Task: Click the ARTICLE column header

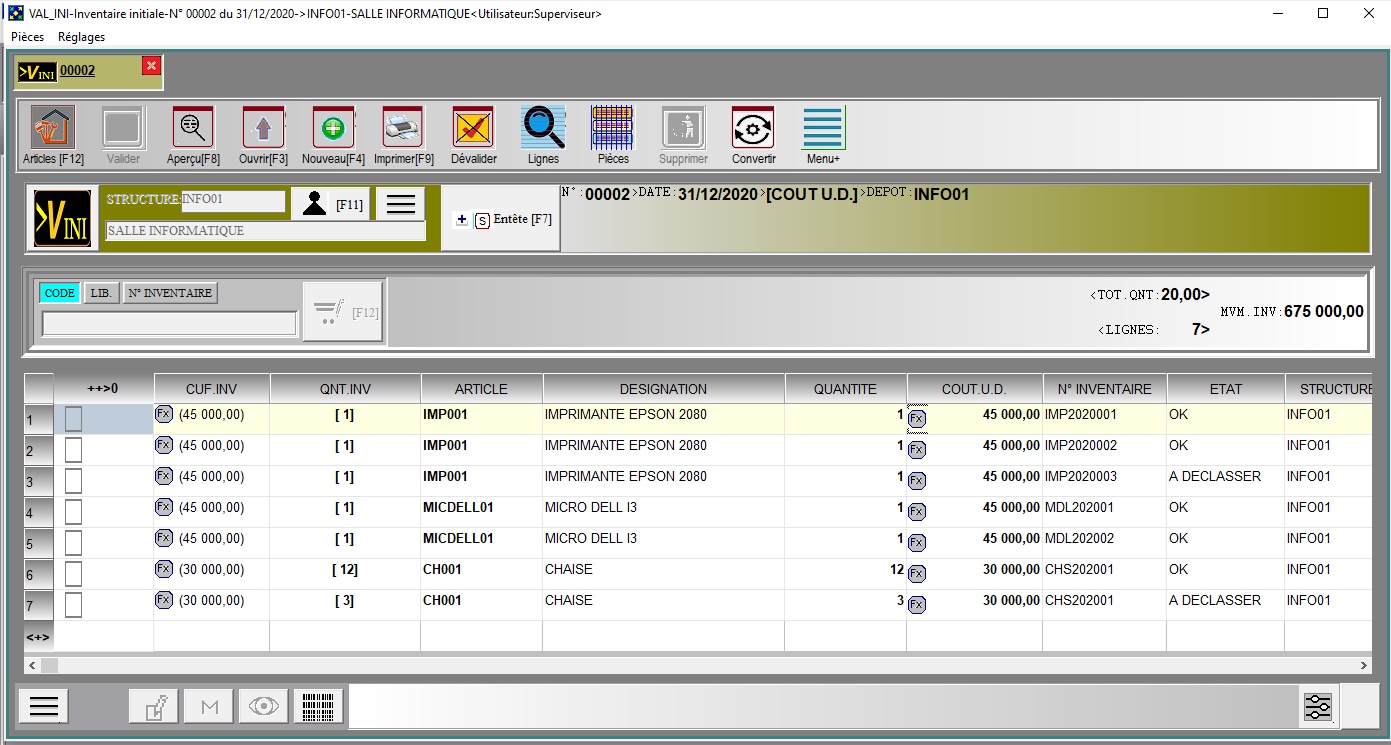Action: point(481,389)
